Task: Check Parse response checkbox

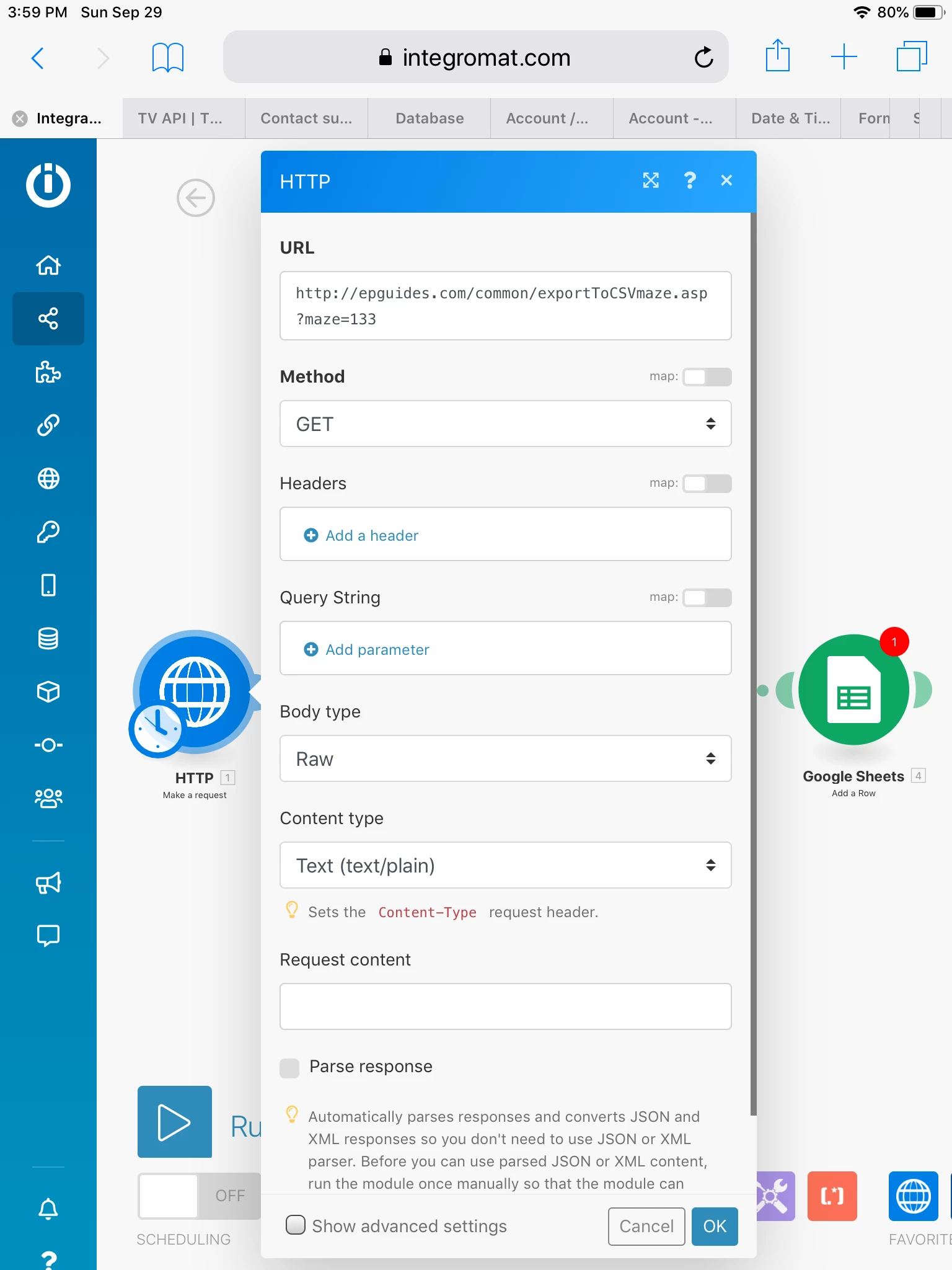Action: (x=289, y=1068)
